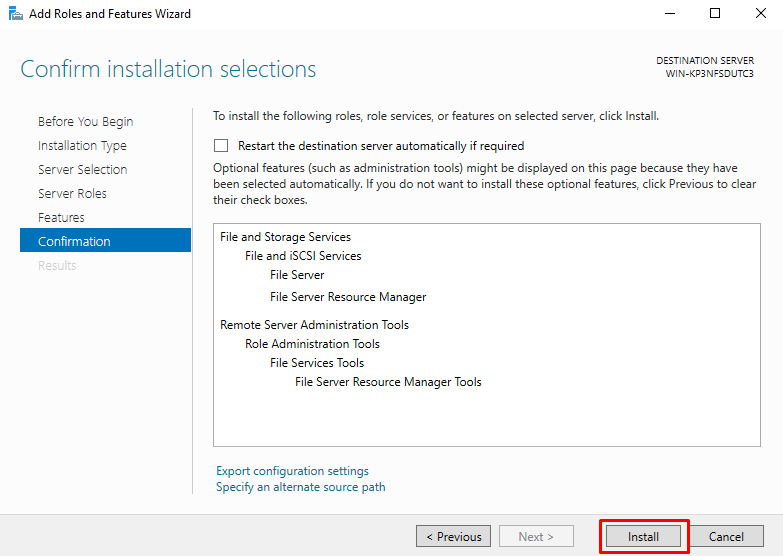Jump to the Server Roles step
Image resolution: width=783 pixels, height=556 pixels.
point(72,193)
